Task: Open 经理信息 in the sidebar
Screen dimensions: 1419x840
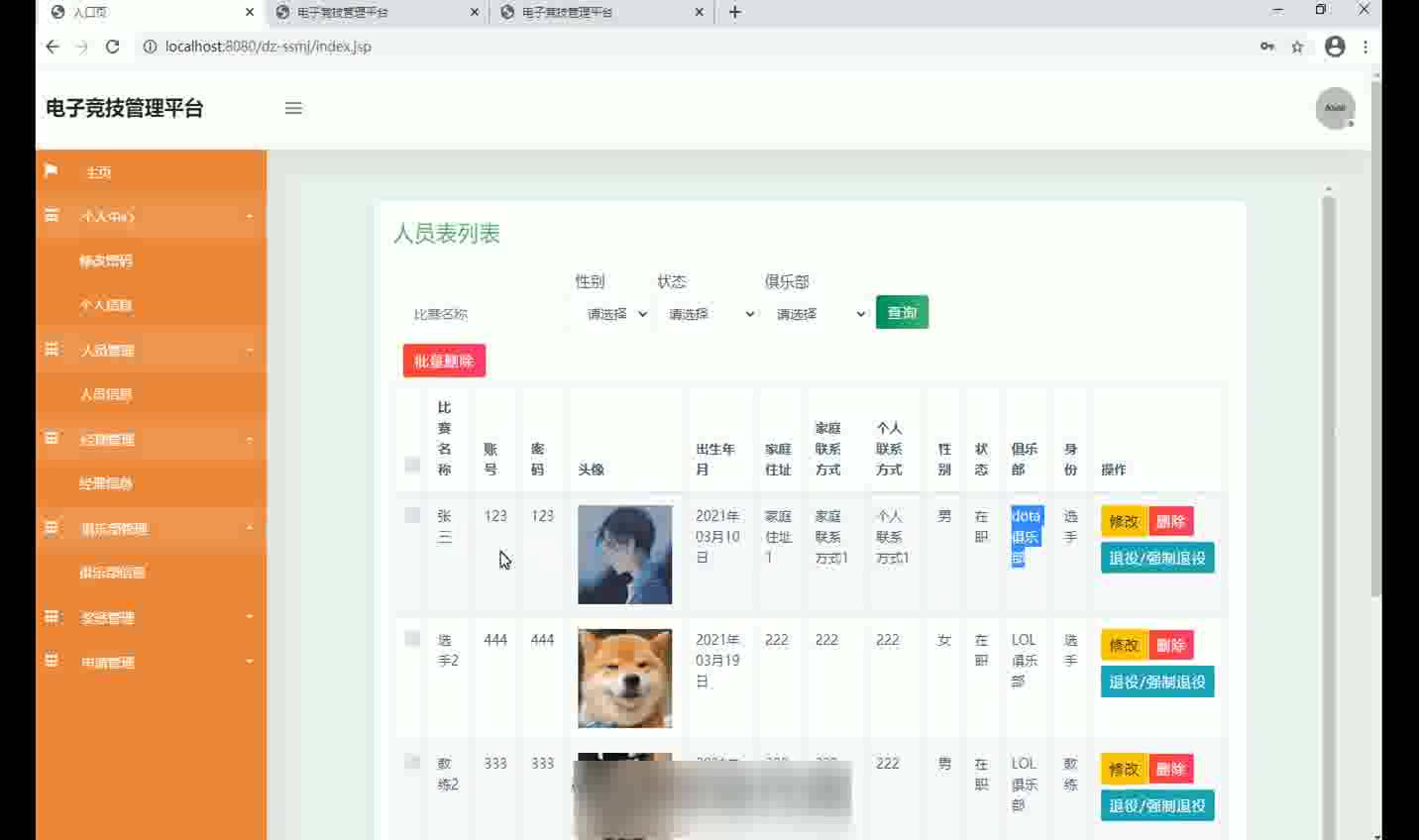Action: tap(106, 483)
